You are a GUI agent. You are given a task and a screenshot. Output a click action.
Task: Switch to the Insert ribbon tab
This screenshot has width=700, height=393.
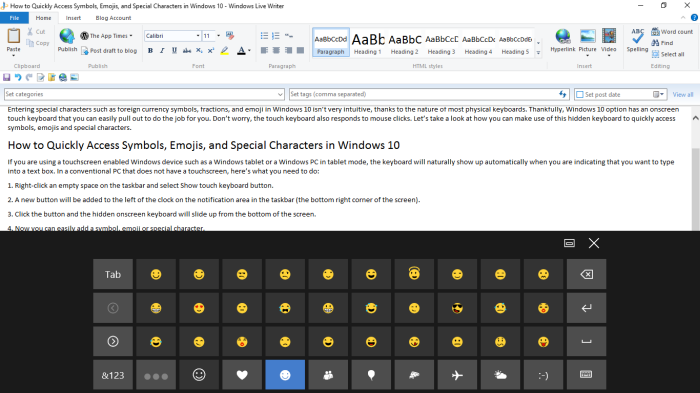[73, 18]
